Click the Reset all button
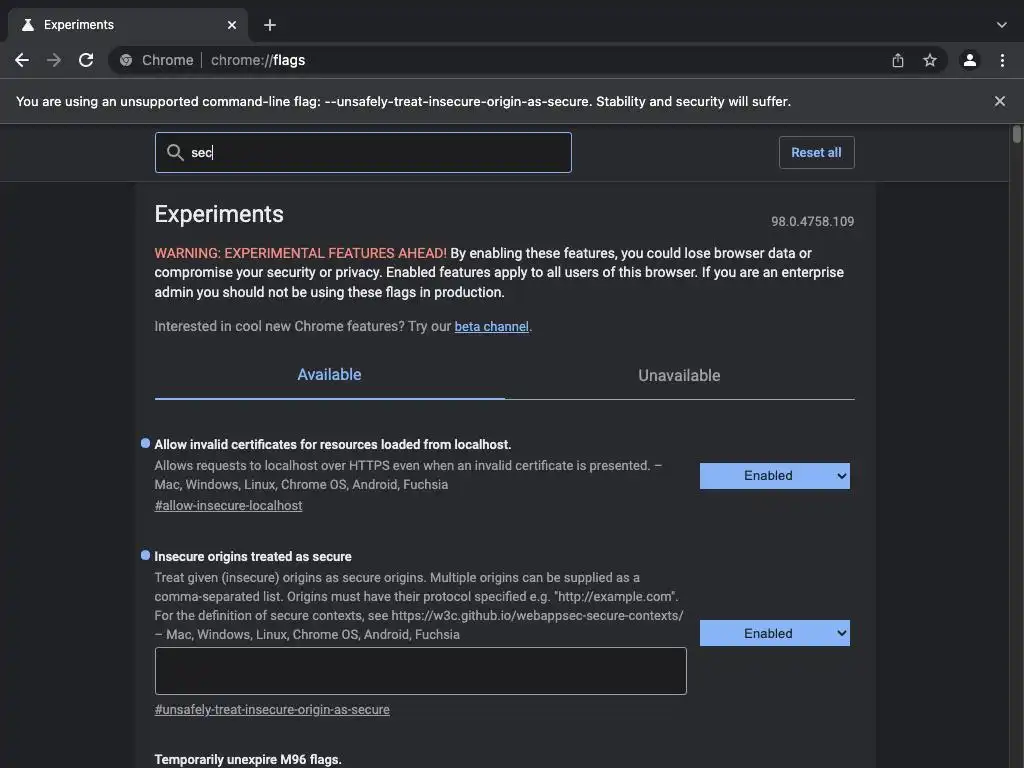Screen dimensions: 1024x768 (x=816, y=153)
